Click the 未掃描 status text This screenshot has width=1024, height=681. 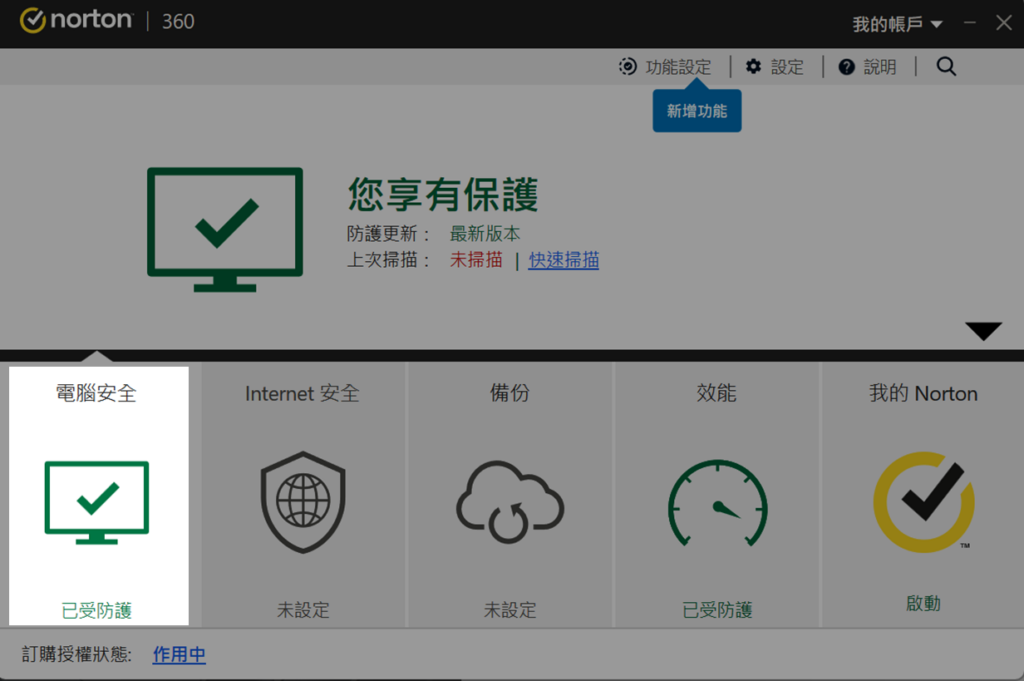(x=476, y=260)
